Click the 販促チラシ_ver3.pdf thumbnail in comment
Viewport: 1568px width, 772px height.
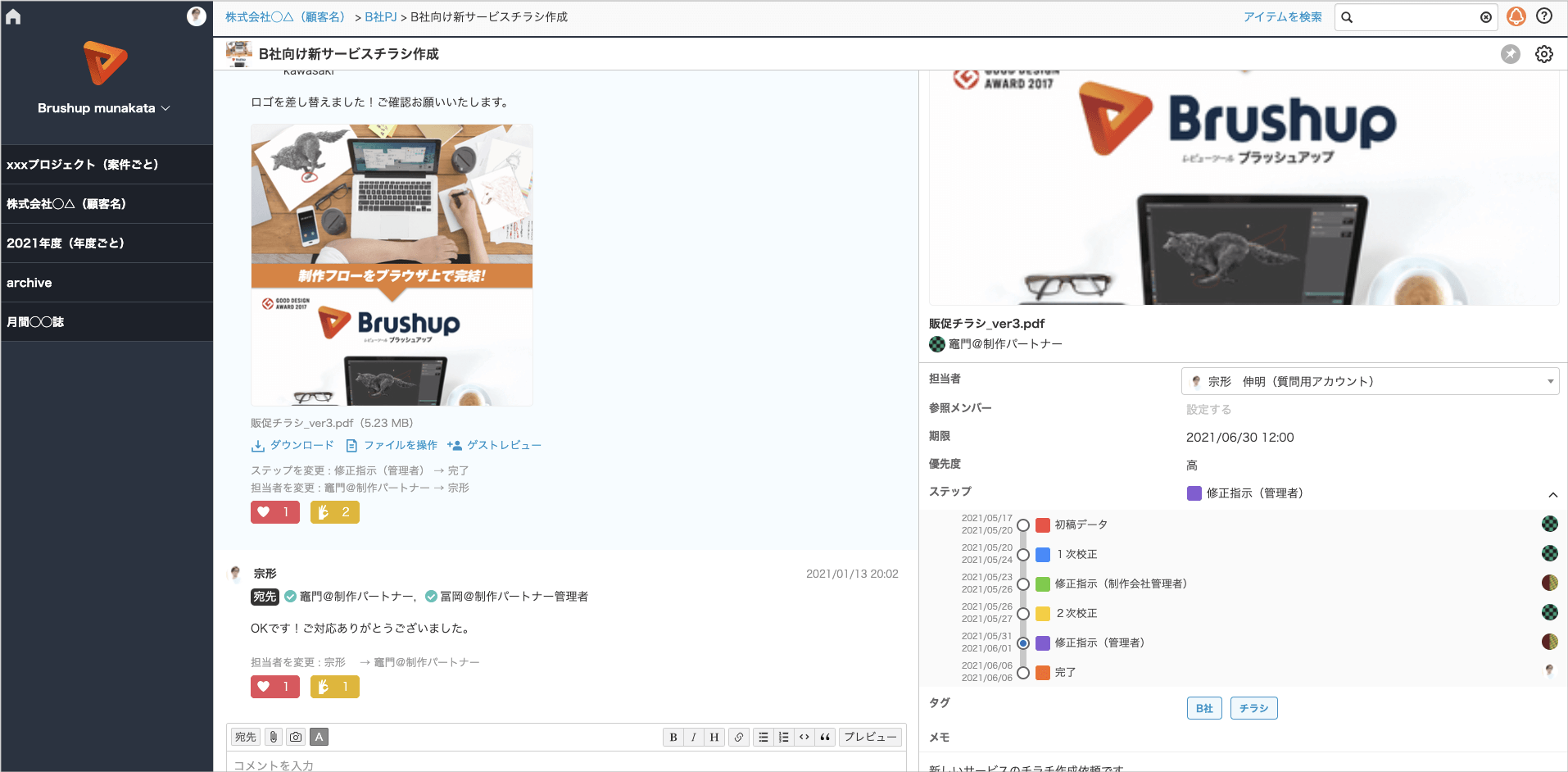tap(392, 265)
